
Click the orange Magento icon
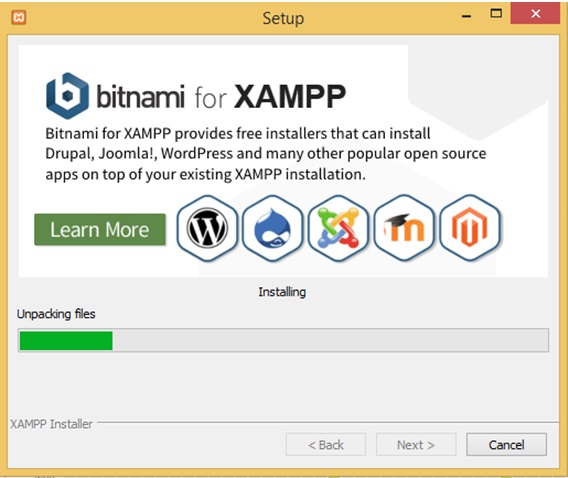470,228
